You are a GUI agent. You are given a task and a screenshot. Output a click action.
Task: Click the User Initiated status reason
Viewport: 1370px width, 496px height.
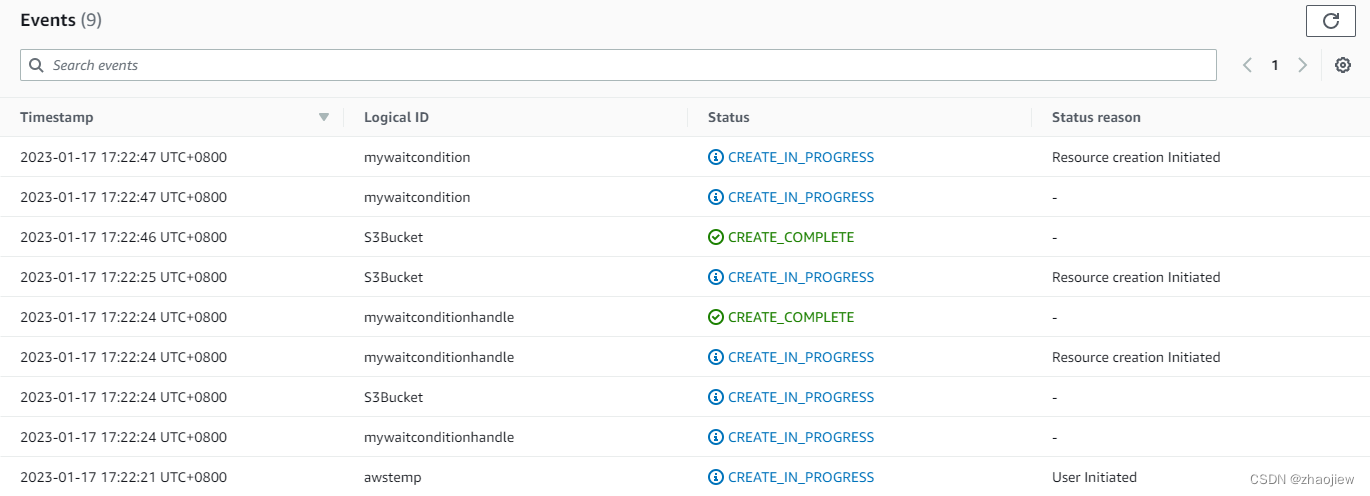tap(1094, 477)
